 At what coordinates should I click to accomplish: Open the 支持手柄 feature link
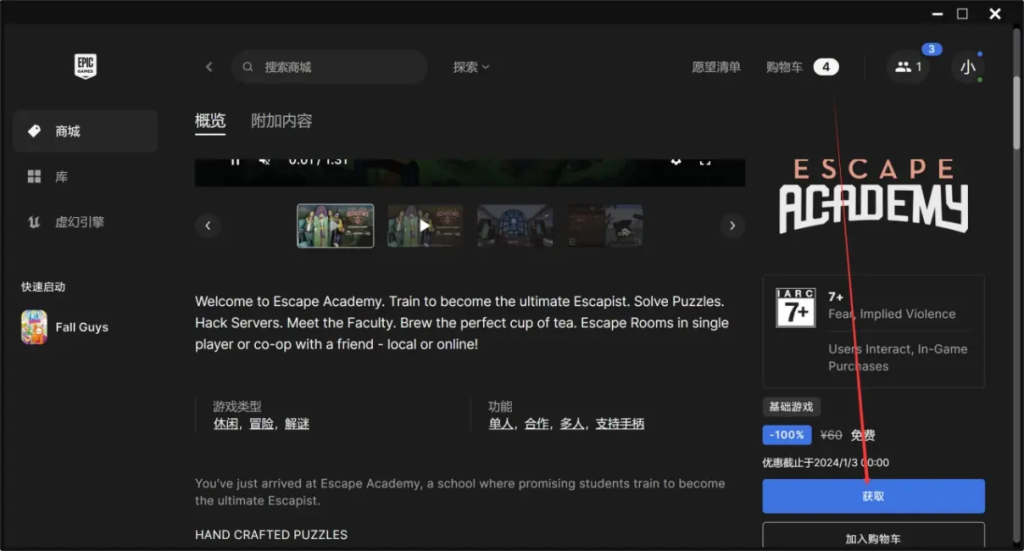(620, 424)
